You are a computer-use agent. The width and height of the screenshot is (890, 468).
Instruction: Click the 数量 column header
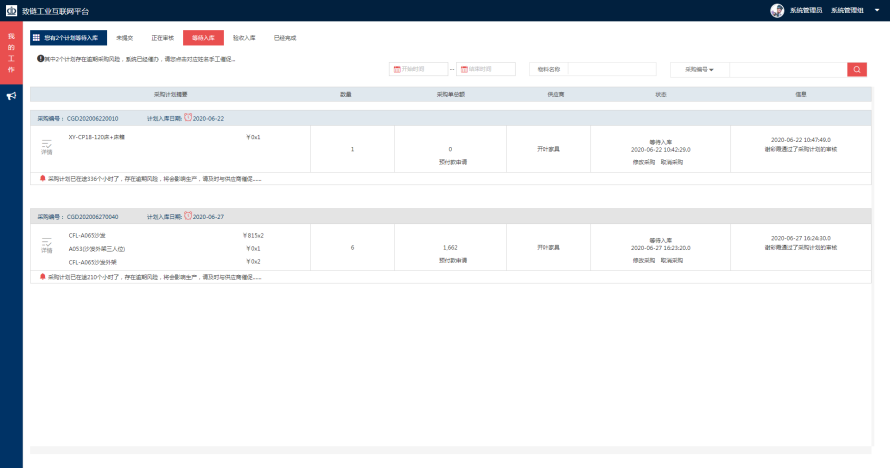click(346, 94)
